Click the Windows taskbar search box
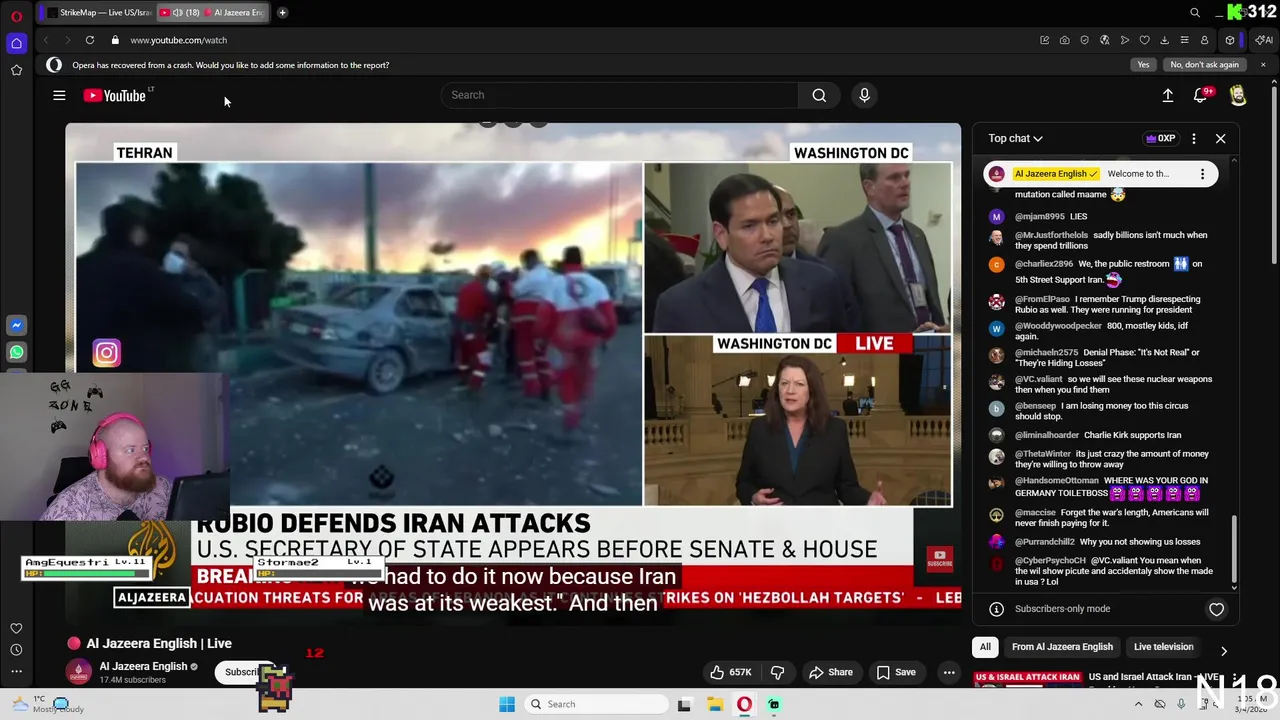Image resolution: width=1280 pixels, height=720 pixels. [595, 704]
